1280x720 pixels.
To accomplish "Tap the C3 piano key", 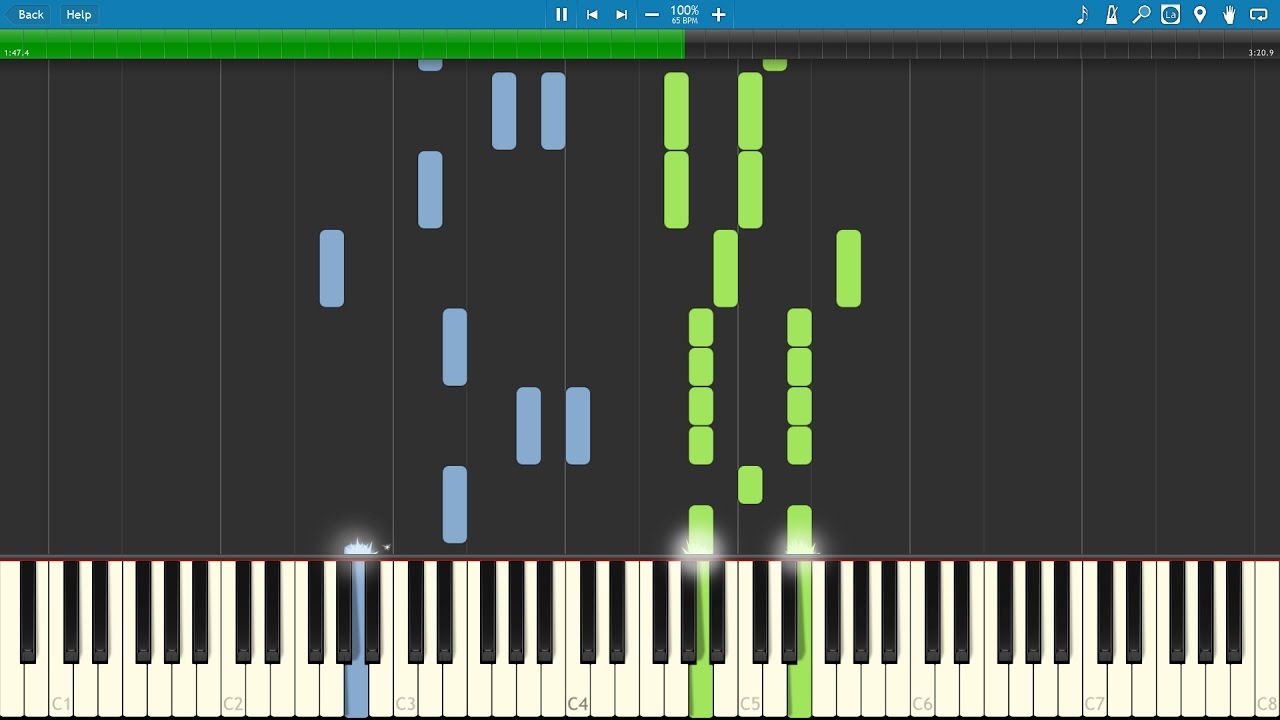I will 405,690.
